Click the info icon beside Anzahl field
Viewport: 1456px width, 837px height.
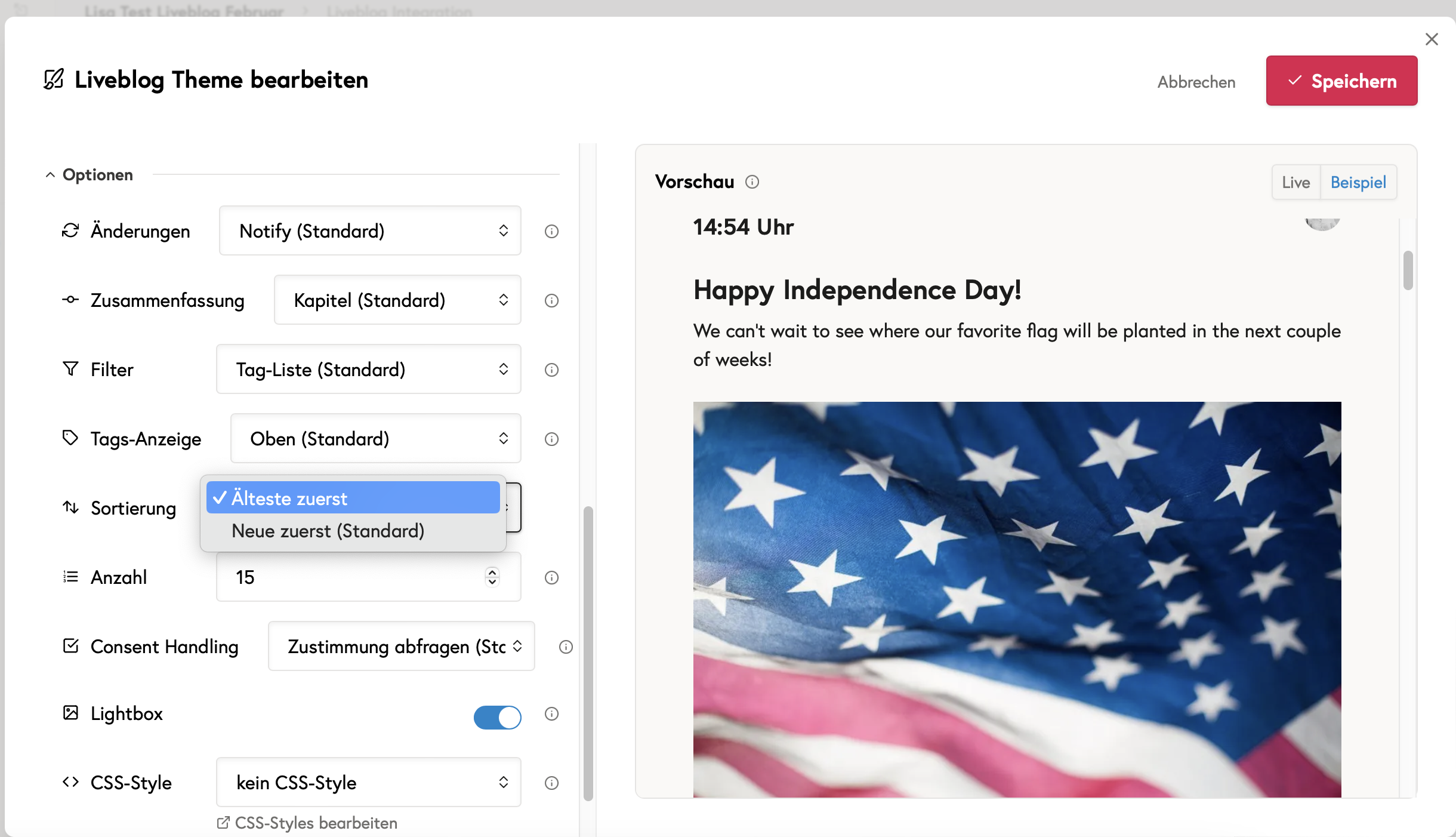pyautogui.click(x=551, y=577)
